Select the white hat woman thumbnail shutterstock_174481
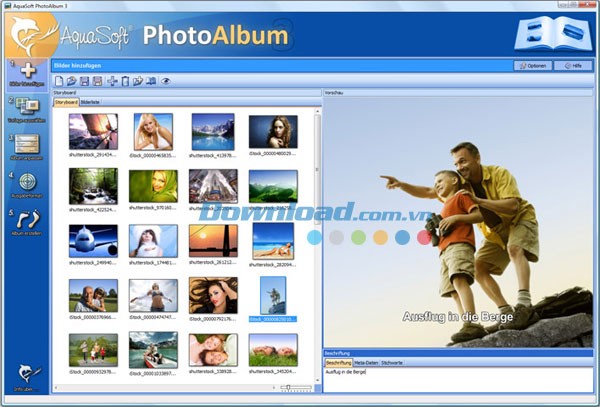Image resolution: width=600 pixels, height=407 pixels. [153, 241]
